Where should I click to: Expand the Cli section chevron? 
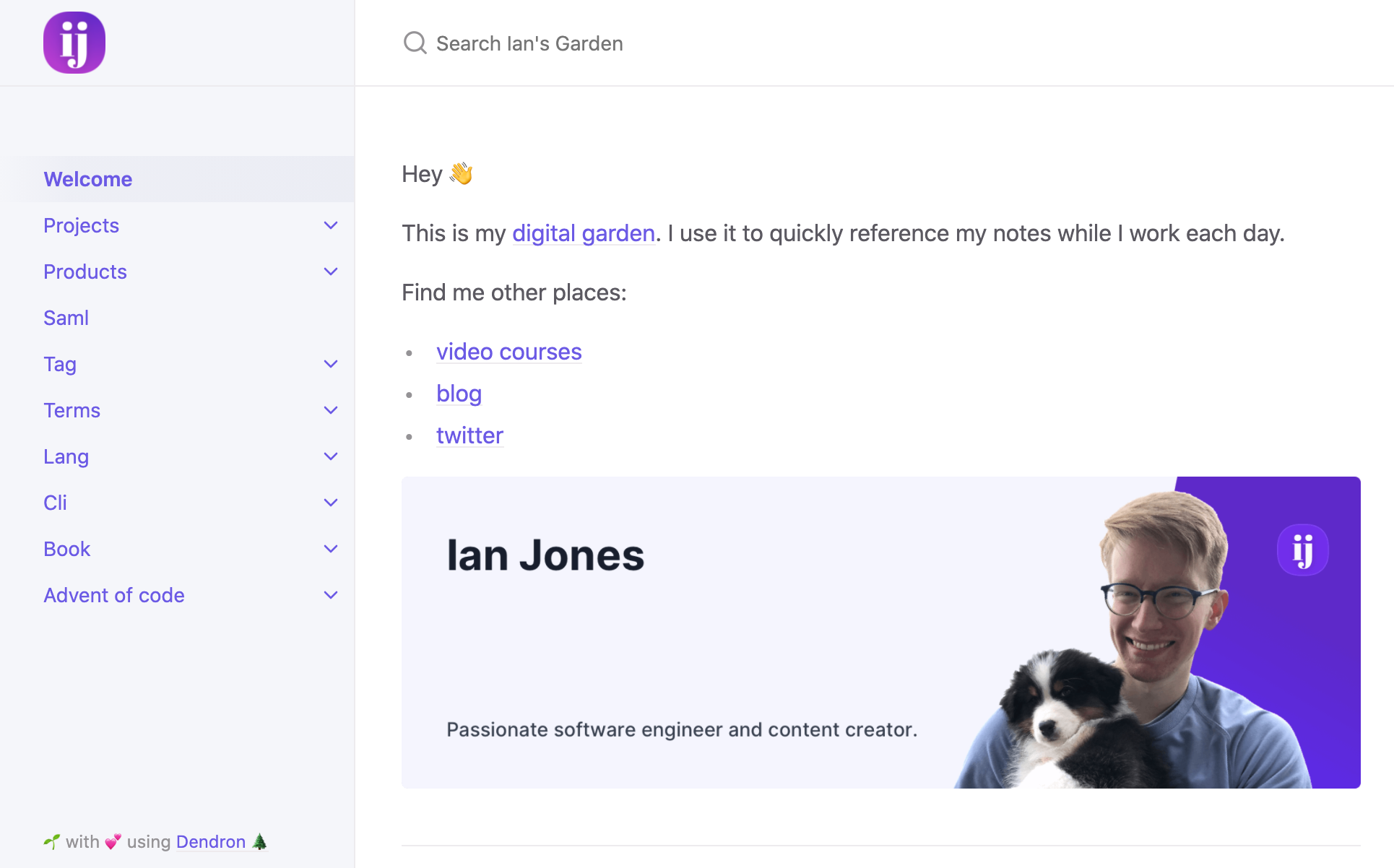pos(331,503)
